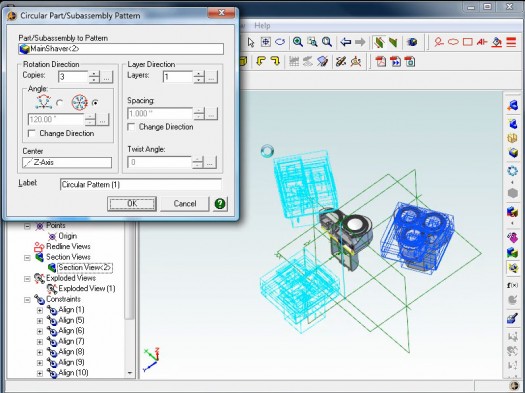Image resolution: width=525 pixels, height=393 pixels.
Task: Click the first PDF publish icon
Action: pyautogui.click(x=381, y=62)
